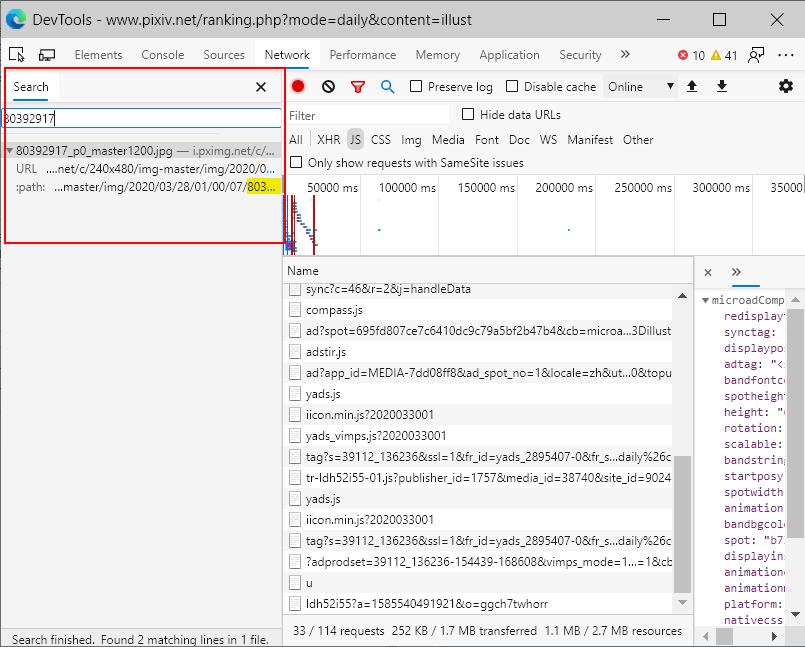This screenshot has width=805, height=647.
Task: Open Network settings gear
Action: coord(785,86)
